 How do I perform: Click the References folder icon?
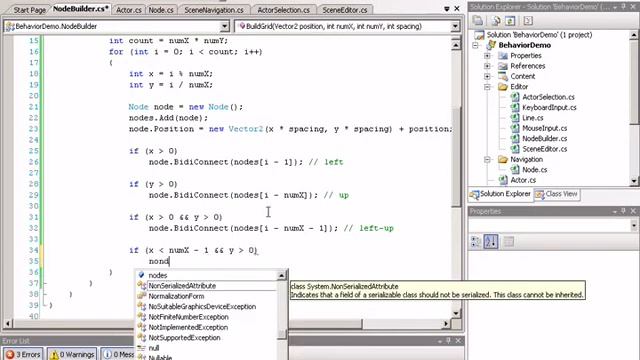pos(503,66)
